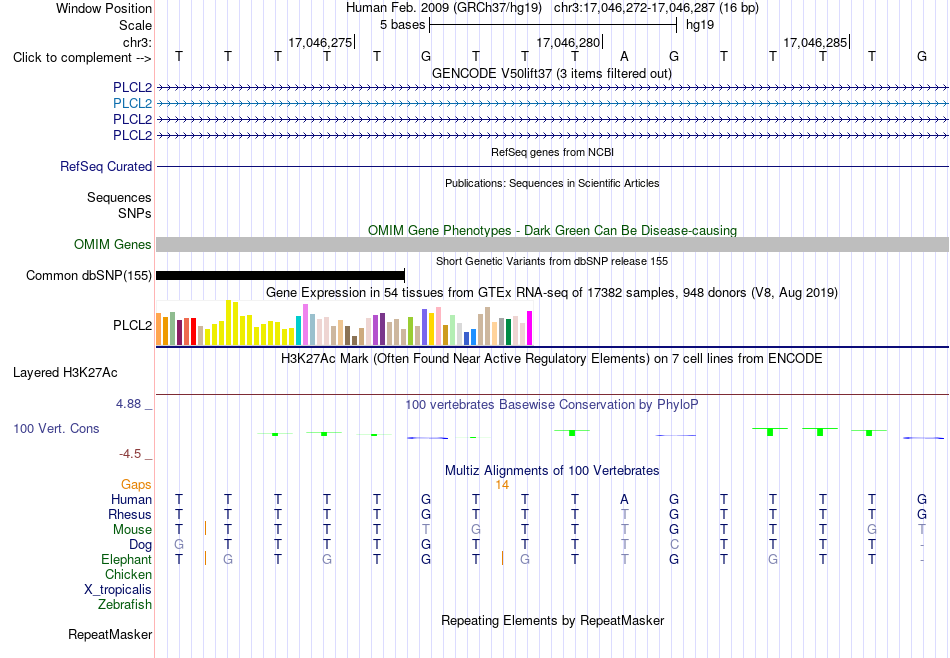Select the Mouse species label
The height and width of the screenshot is (658, 950).
click(132, 530)
